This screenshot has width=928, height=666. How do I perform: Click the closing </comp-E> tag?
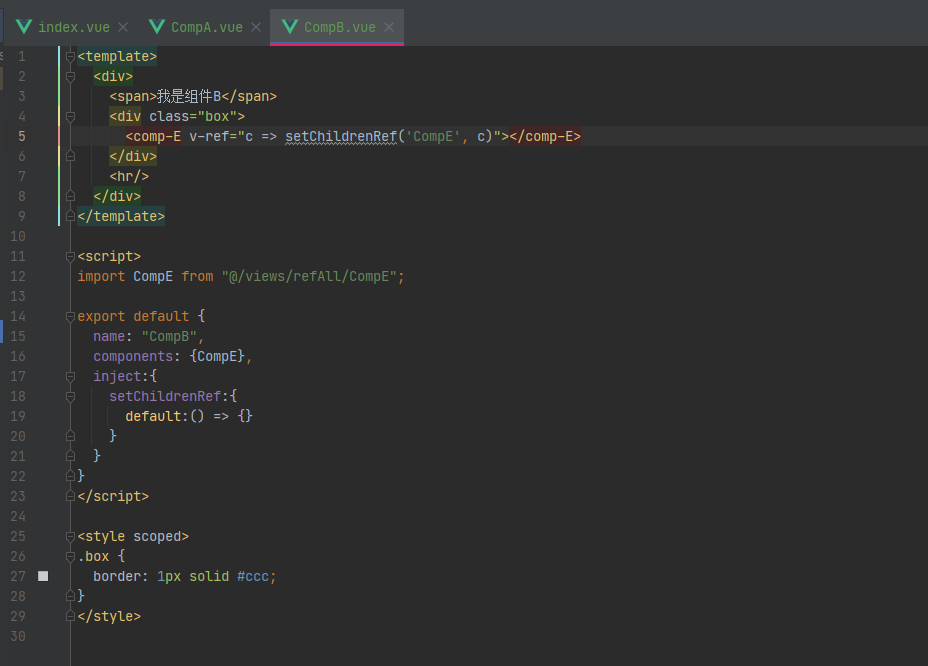(545, 137)
